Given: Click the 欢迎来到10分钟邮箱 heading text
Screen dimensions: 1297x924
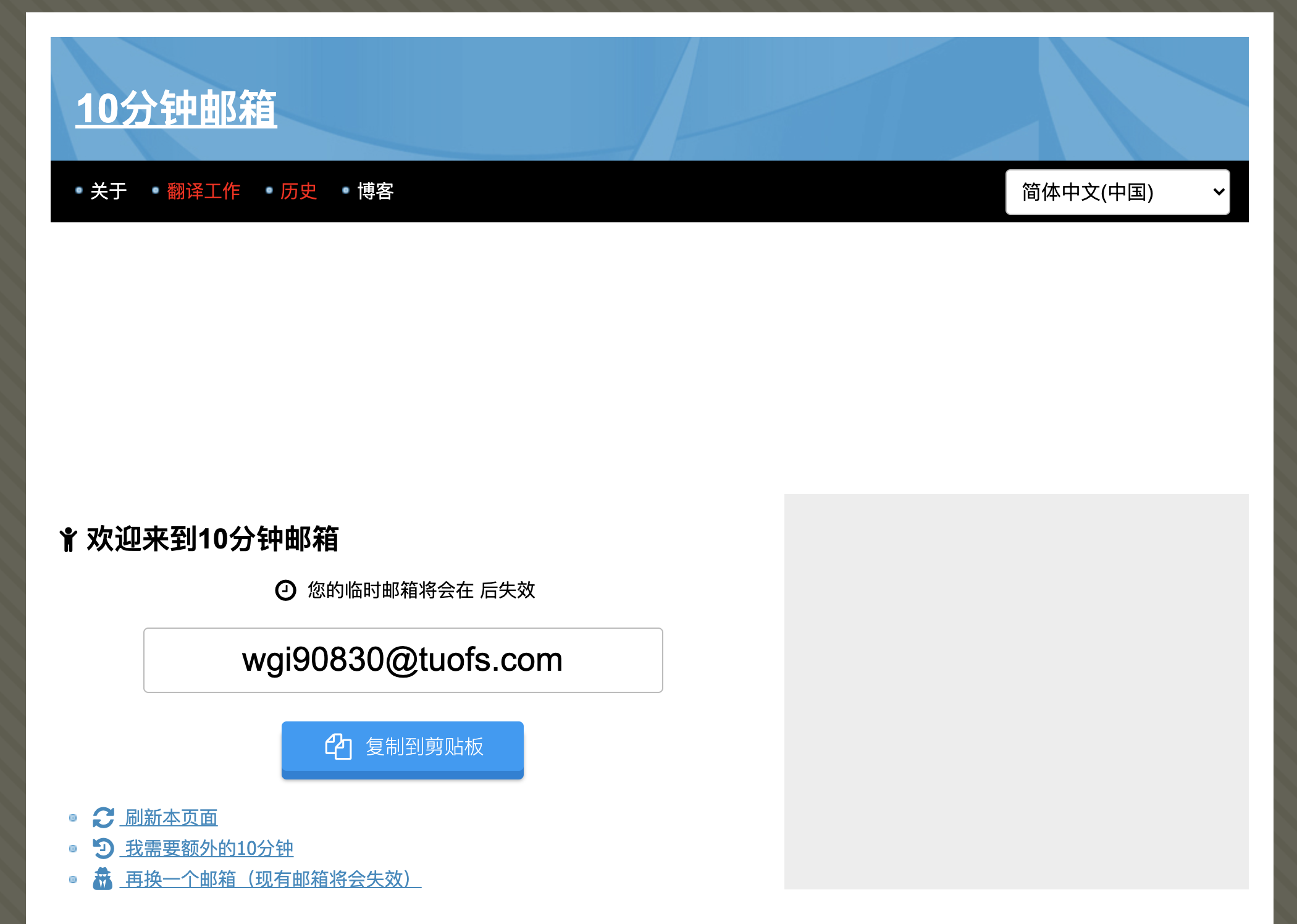Looking at the screenshot, I should point(212,539).
